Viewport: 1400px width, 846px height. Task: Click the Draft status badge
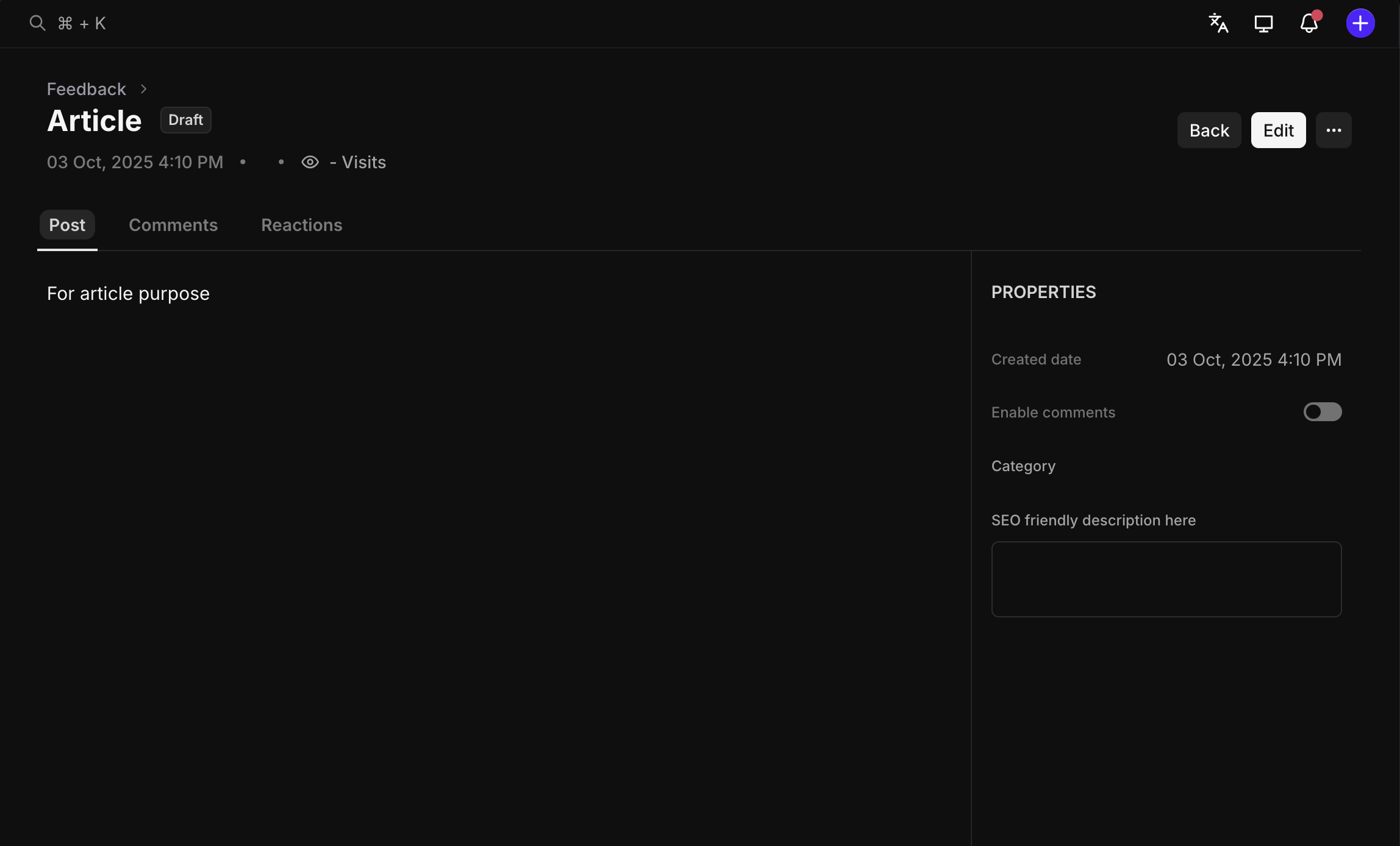pyautogui.click(x=185, y=120)
